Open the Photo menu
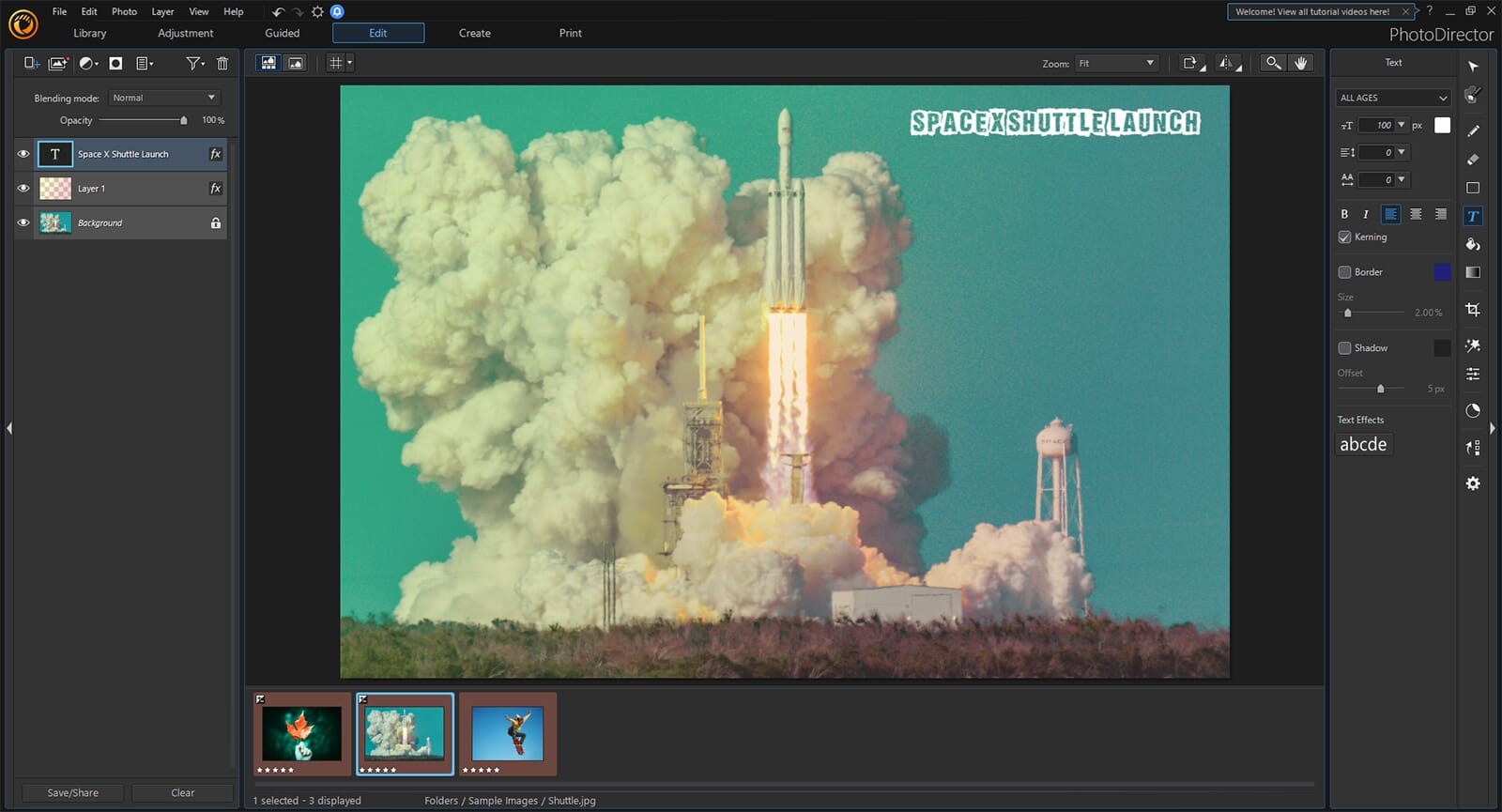This screenshot has width=1502, height=812. pyautogui.click(x=124, y=11)
